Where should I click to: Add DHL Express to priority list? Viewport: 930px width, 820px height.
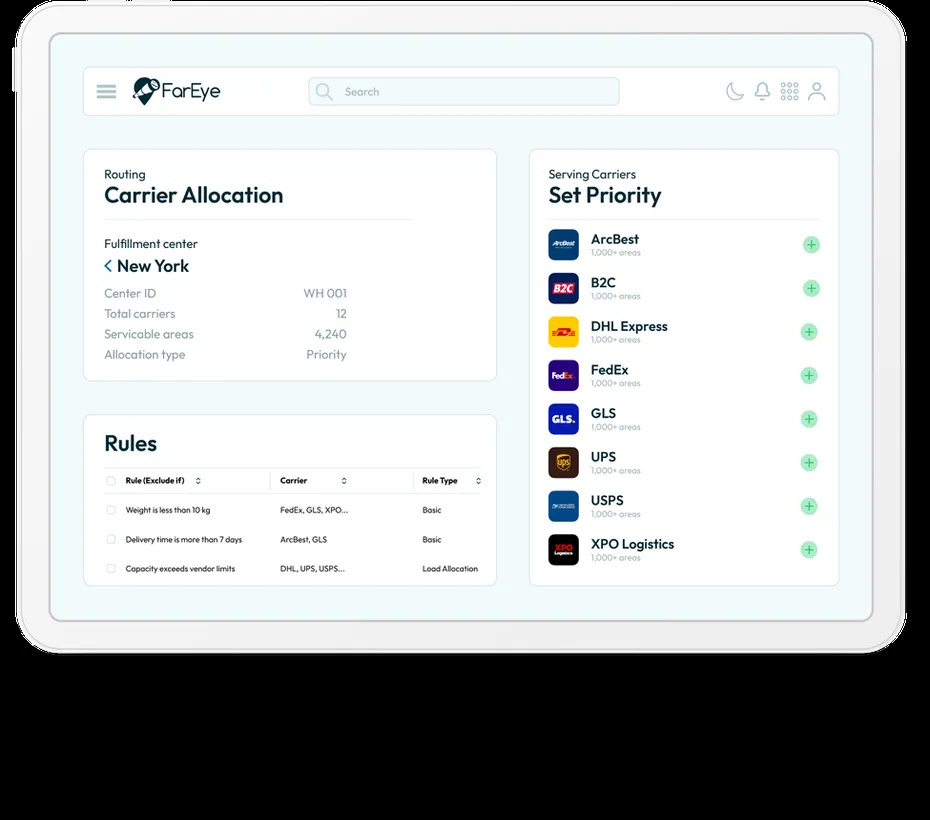click(x=809, y=332)
